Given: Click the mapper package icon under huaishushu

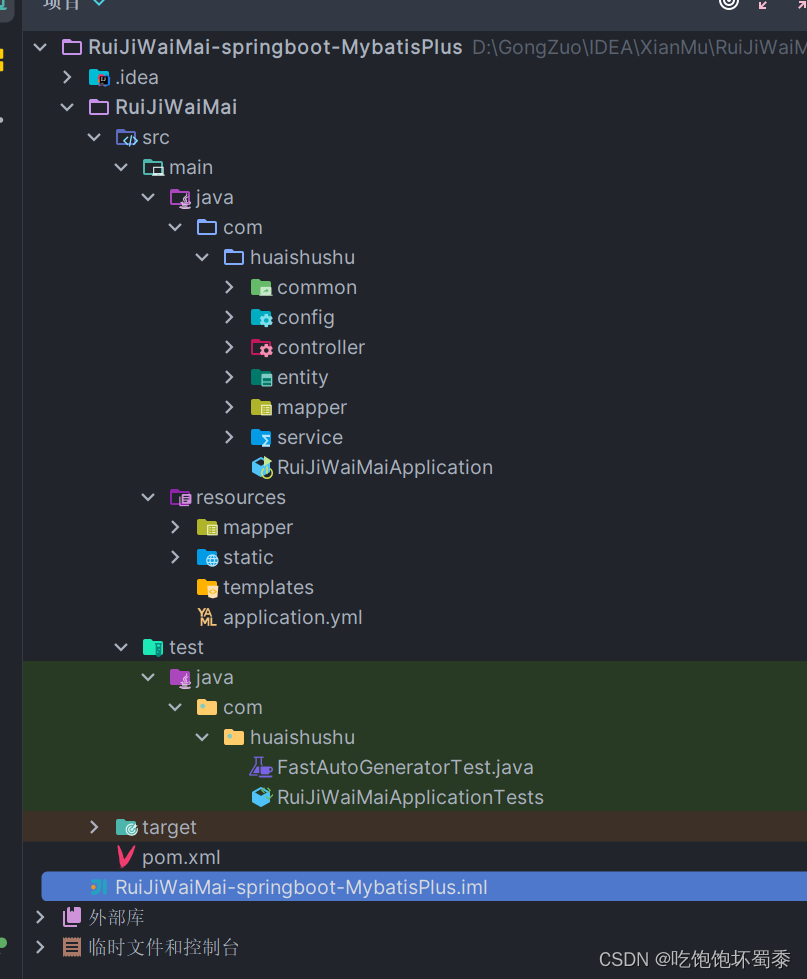Looking at the screenshot, I should click(261, 408).
